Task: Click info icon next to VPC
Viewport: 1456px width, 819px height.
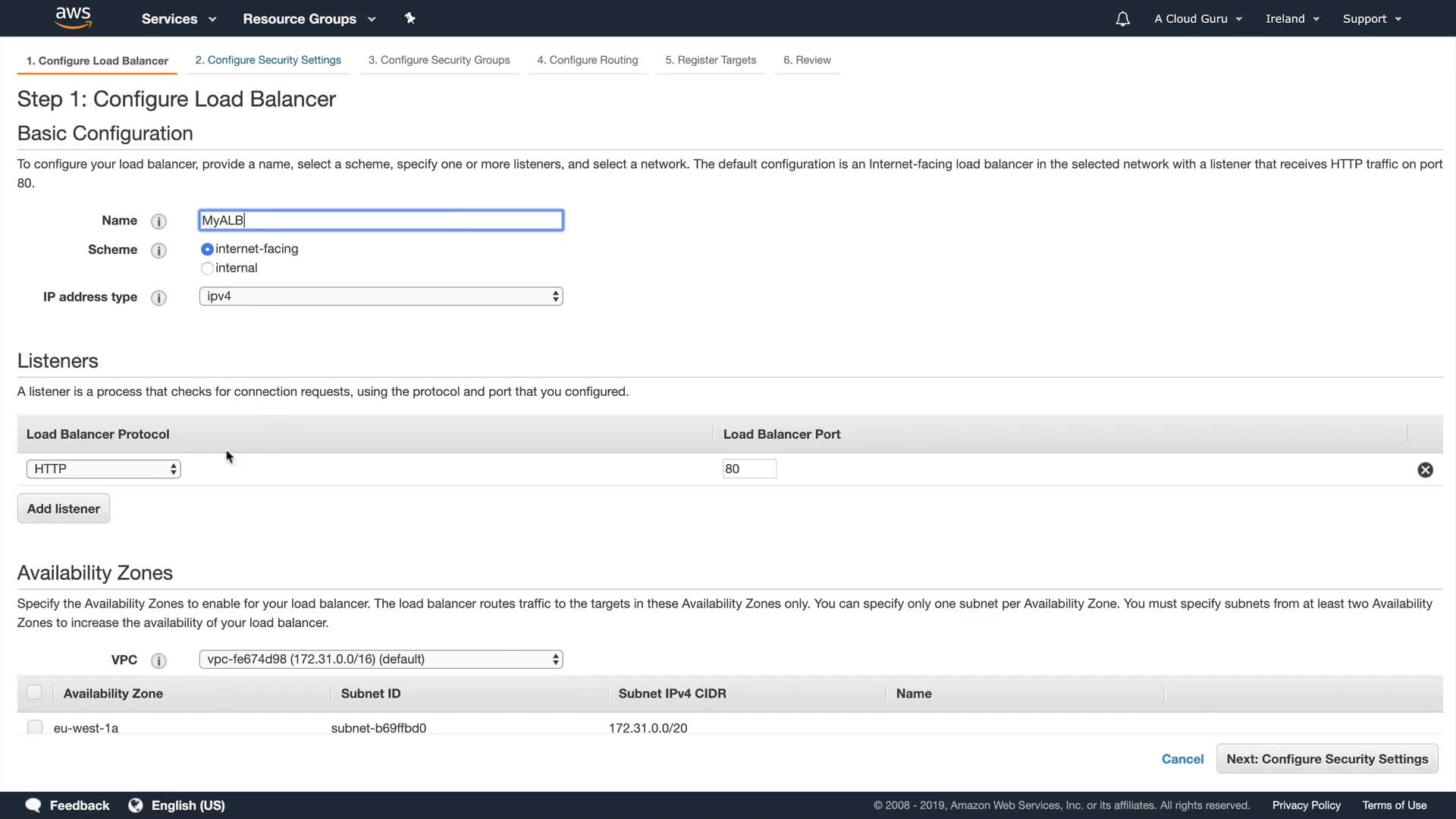Action: tap(158, 661)
